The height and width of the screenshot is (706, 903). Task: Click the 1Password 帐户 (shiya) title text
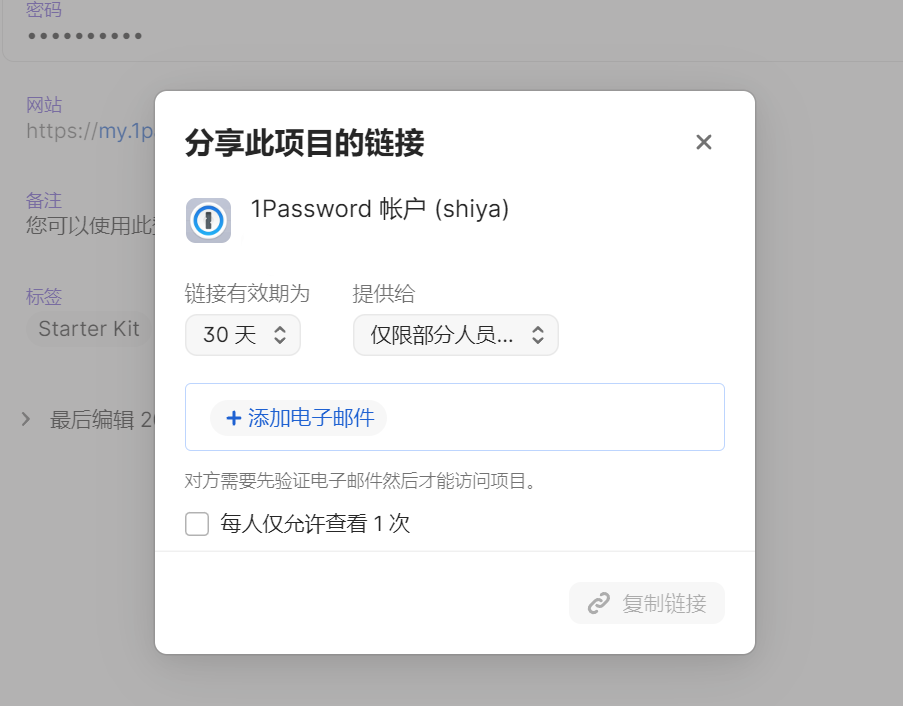380,208
